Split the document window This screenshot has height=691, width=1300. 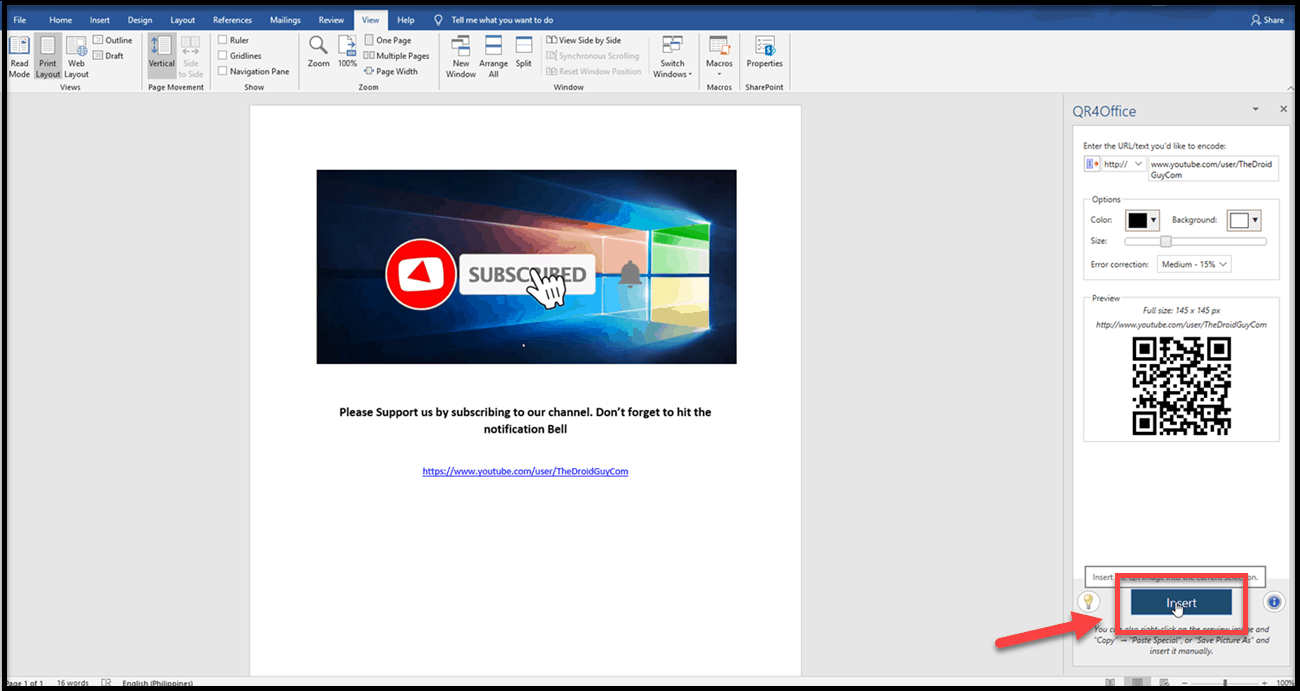523,55
